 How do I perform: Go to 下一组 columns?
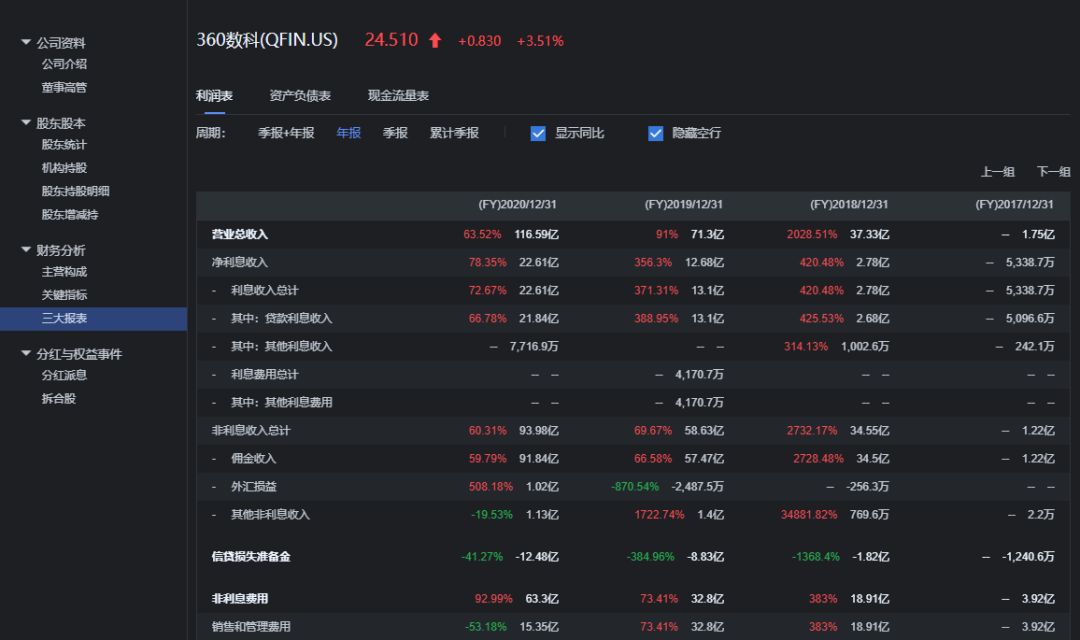[1054, 172]
